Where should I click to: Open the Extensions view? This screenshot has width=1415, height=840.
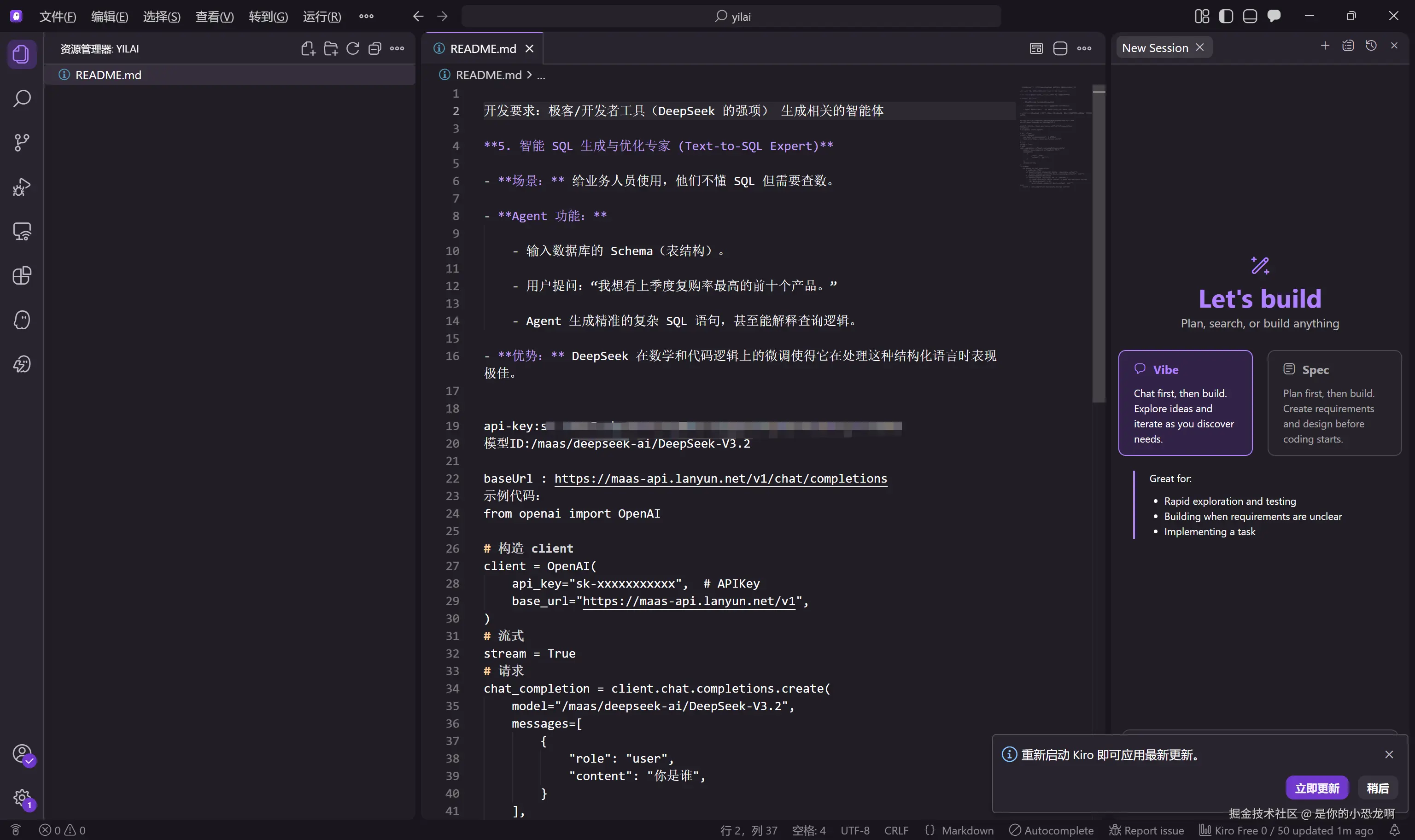(x=22, y=276)
